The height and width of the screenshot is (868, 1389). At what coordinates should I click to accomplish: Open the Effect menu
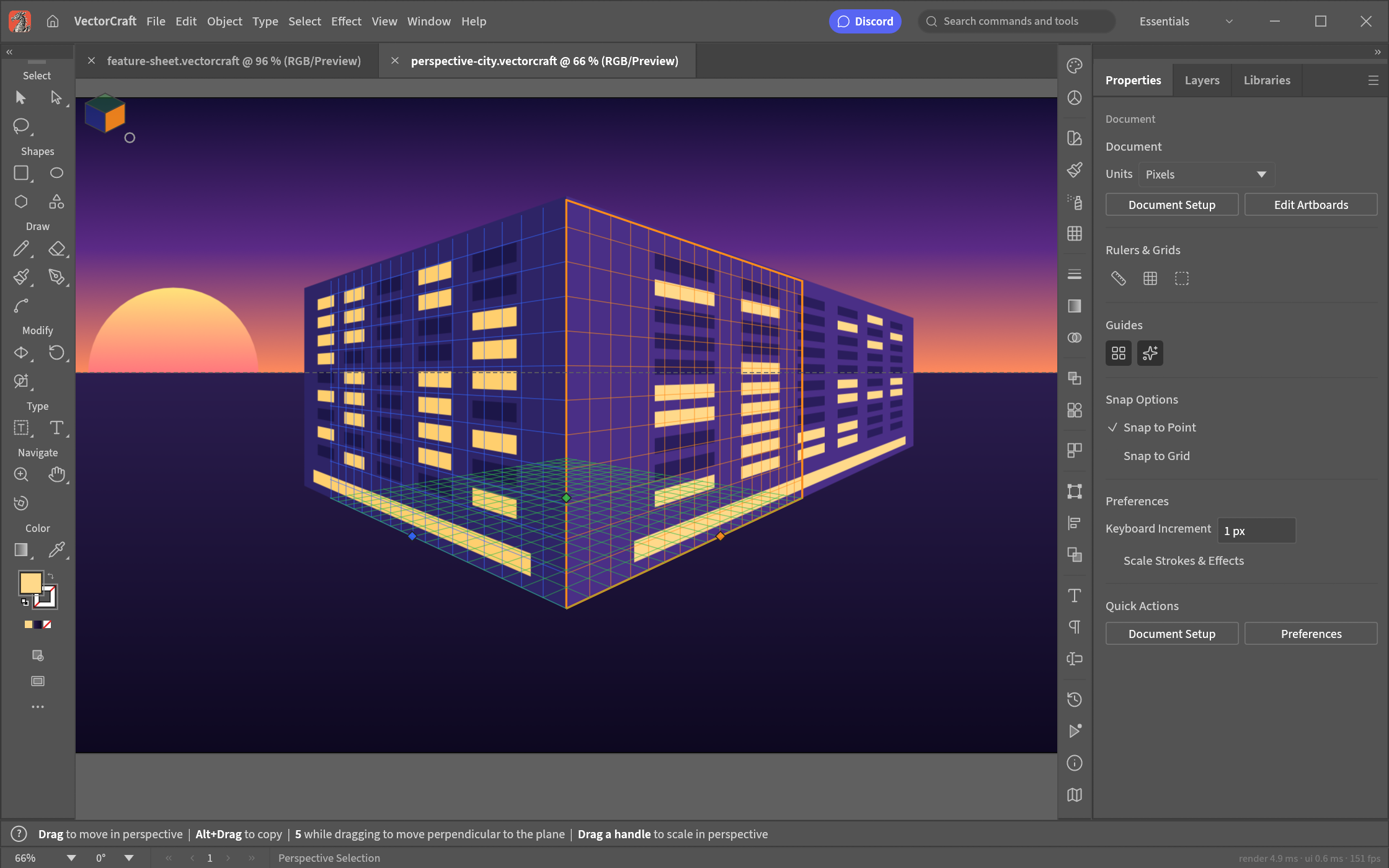click(x=346, y=21)
